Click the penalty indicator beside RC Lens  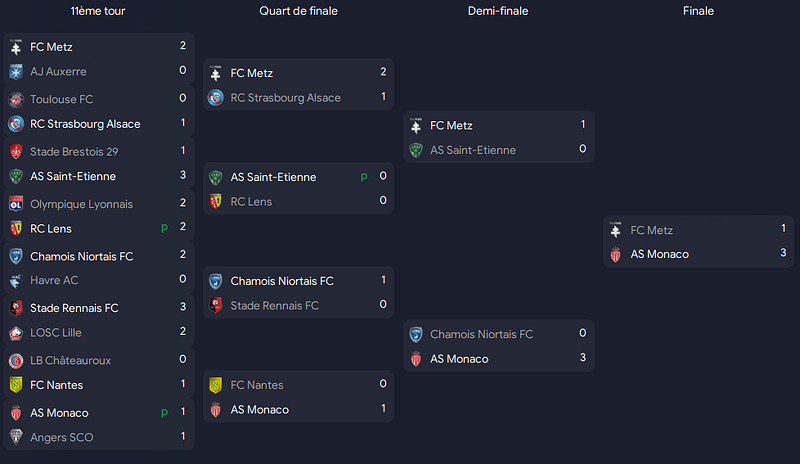tap(164, 228)
